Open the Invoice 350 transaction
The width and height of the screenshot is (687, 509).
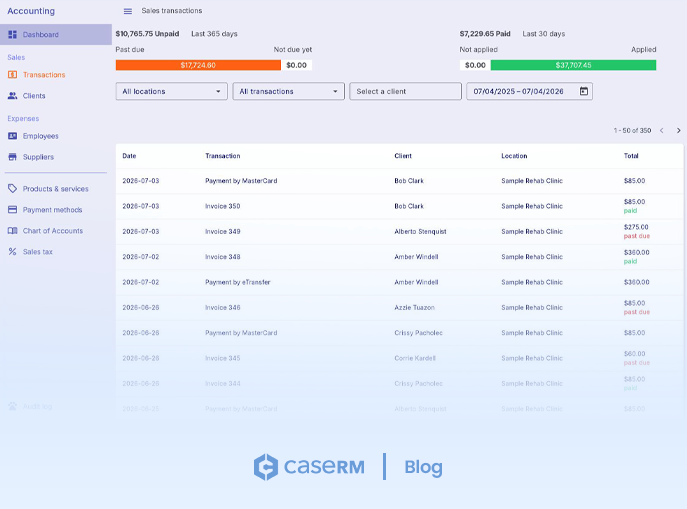point(223,206)
